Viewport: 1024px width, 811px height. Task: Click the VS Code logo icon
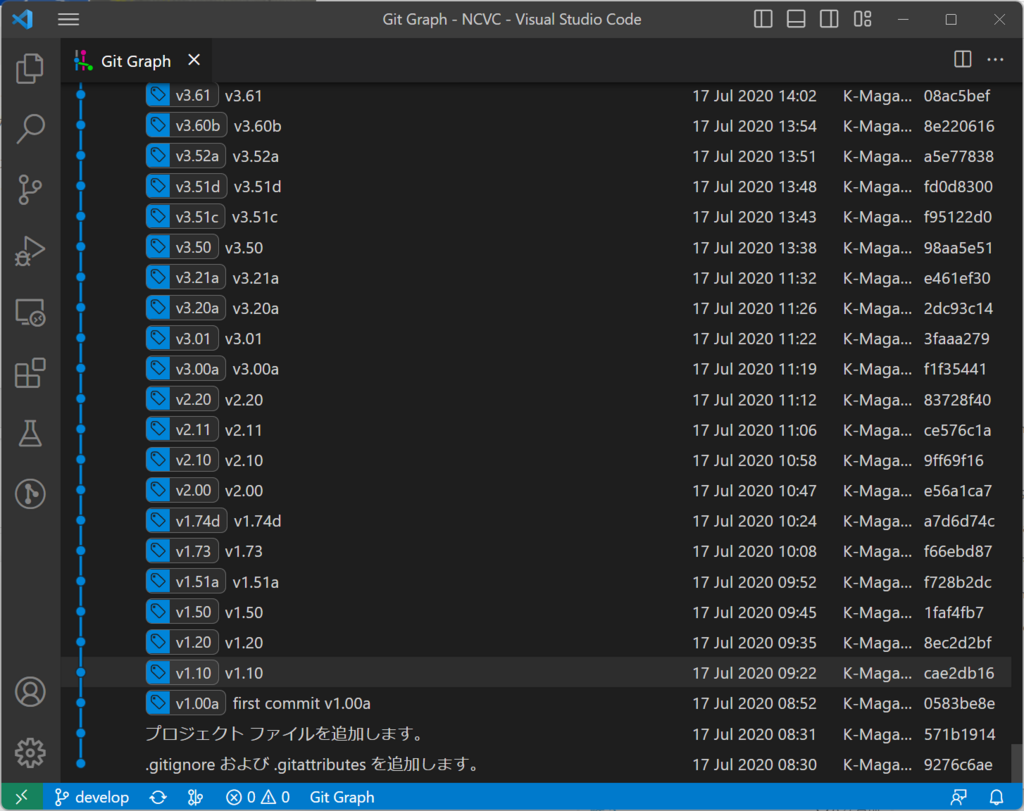pos(23,20)
